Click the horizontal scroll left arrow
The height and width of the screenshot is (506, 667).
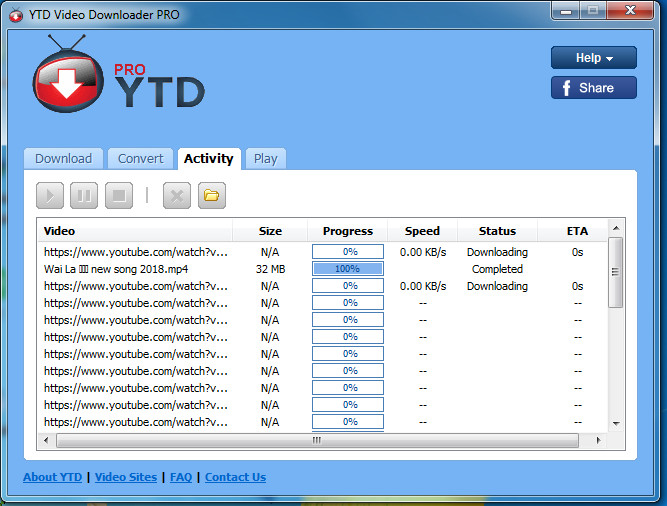(46, 440)
